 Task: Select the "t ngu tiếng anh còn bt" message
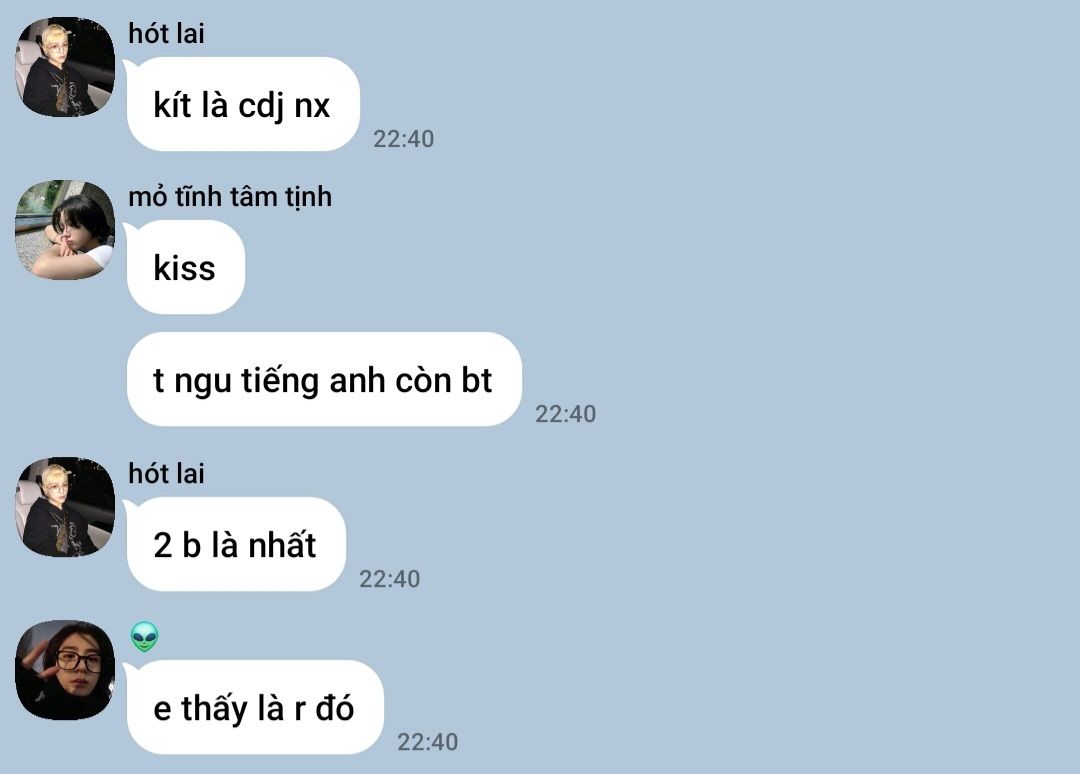pos(324,379)
